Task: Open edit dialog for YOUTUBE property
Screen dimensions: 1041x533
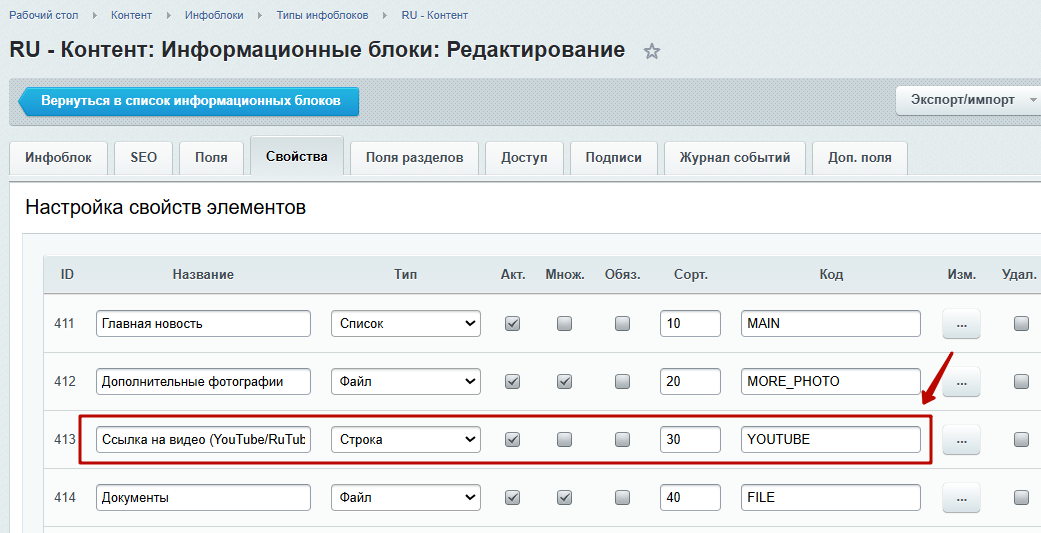Action: tap(961, 439)
